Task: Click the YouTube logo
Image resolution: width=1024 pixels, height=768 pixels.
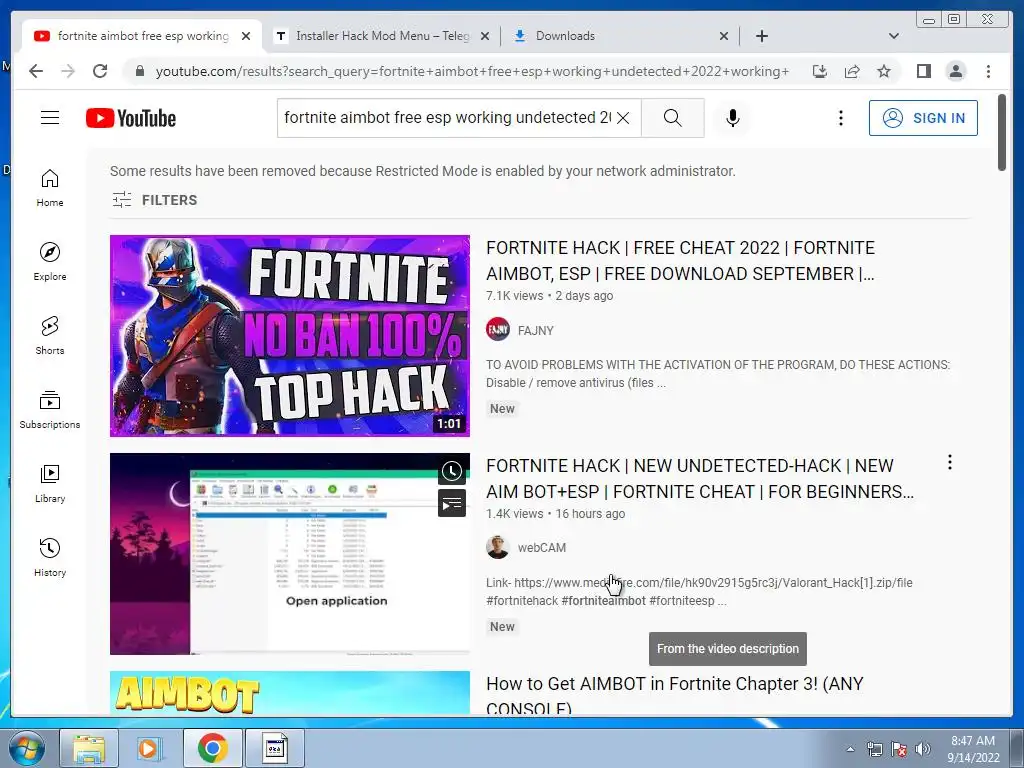Action: click(131, 118)
